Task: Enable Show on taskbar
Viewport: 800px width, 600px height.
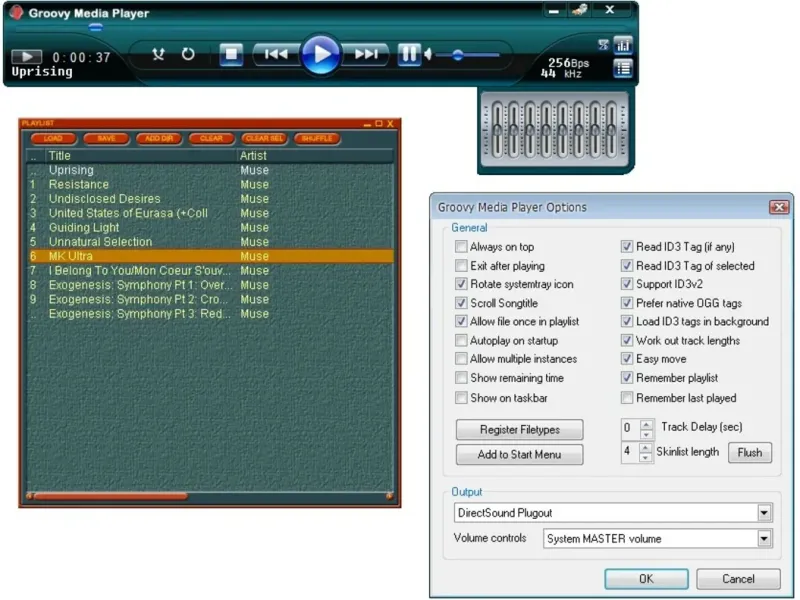Action: (x=461, y=398)
